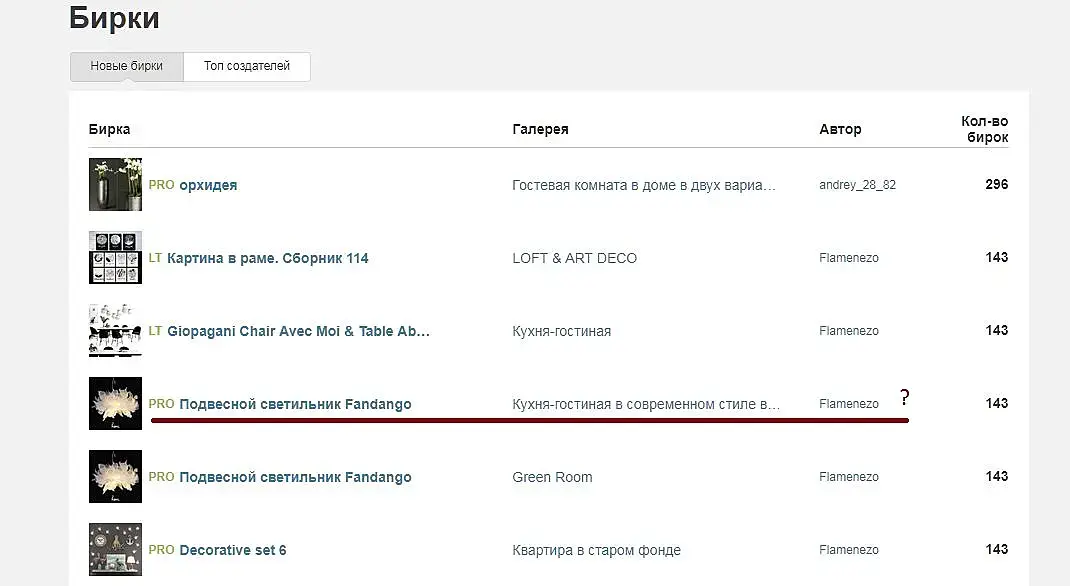Open the орхидея tag link
1070x586 pixels.
pyautogui.click(x=208, y=185)
